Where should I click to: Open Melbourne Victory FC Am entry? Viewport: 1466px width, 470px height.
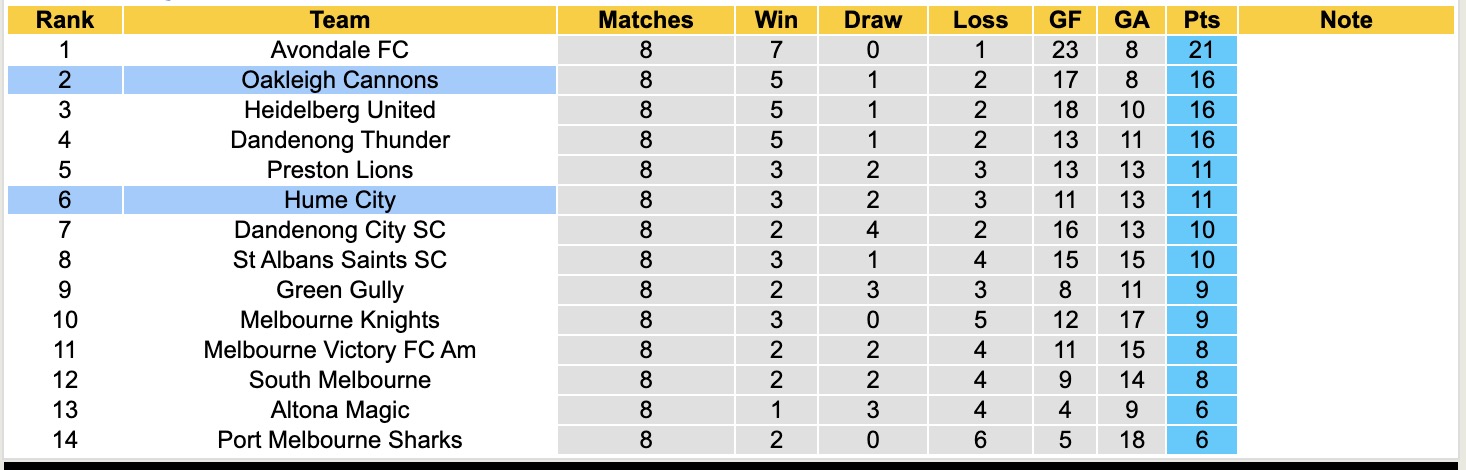[340, 350]
